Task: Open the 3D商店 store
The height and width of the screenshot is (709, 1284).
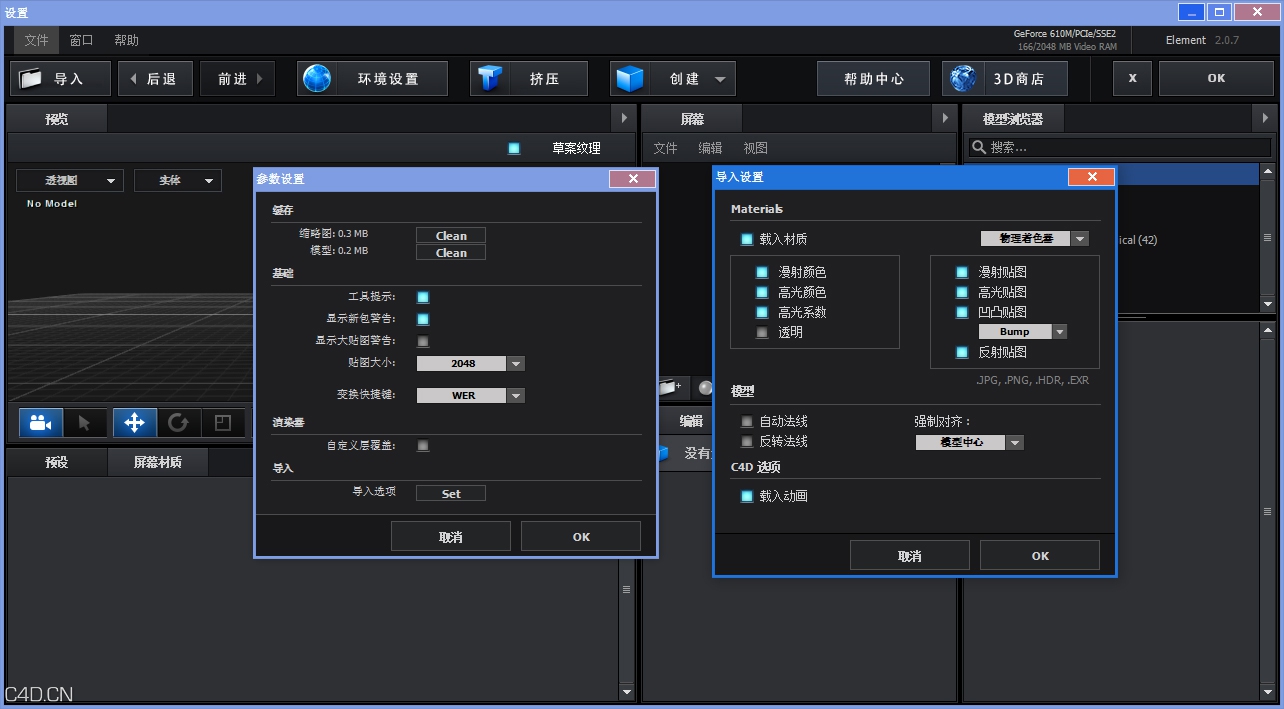Action: tap(1006, 77)
